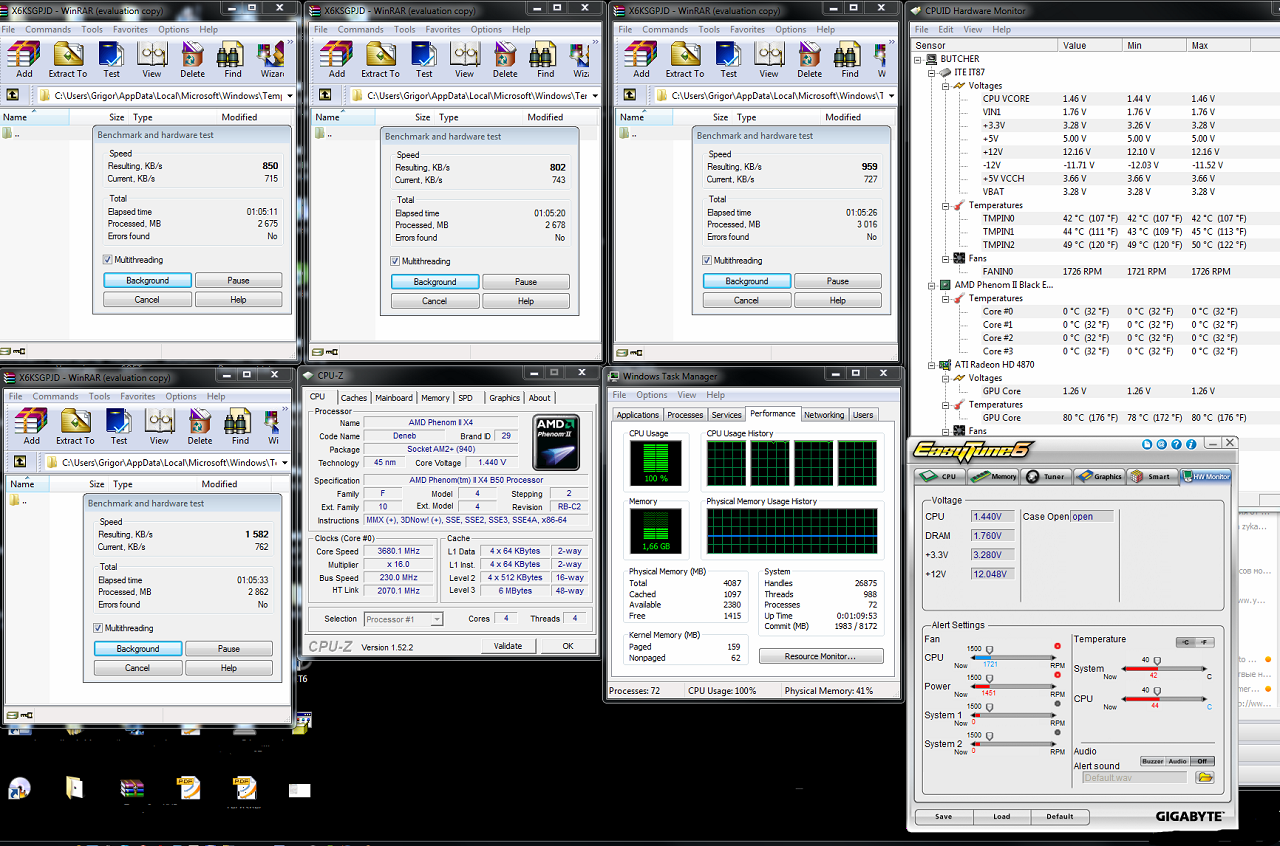Image resolution: width=1280 pixels, height=846 pixels.
Task: Open the View tool in top-middle WinRAR
Action: point(464,59)
